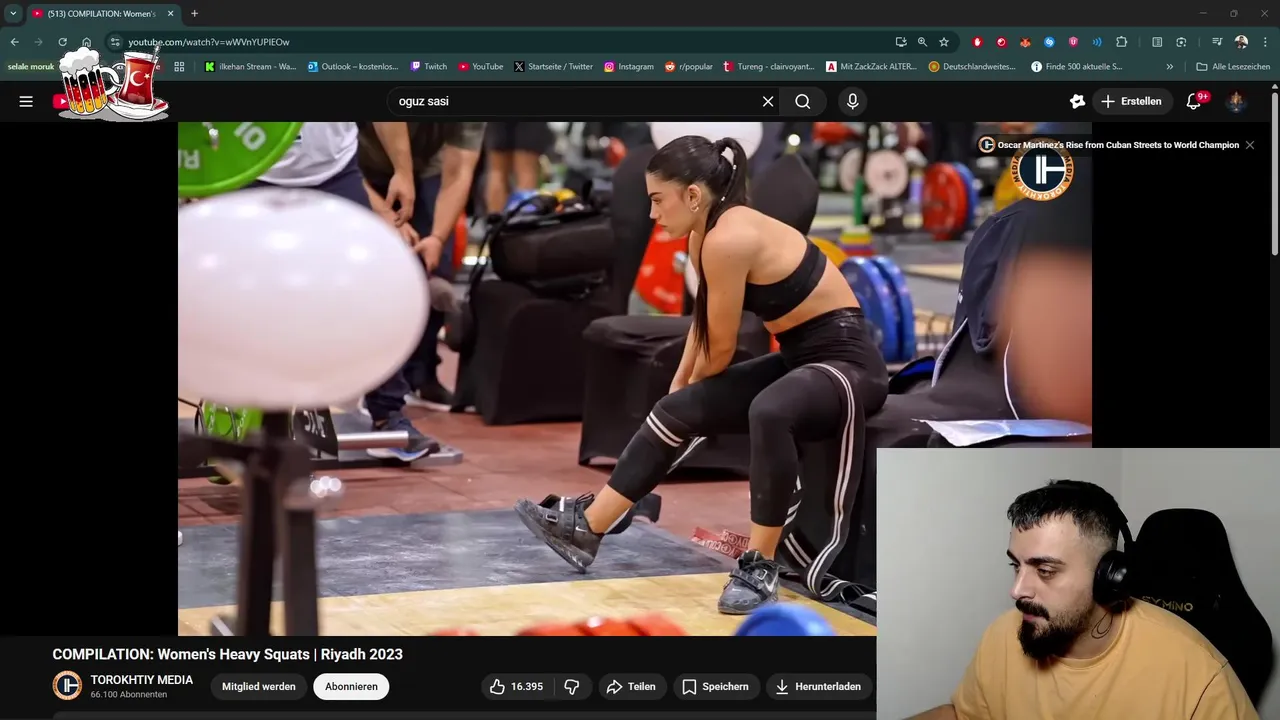Open the zoom magnifier in address bar
The height and width of the screenshot is (720, 1280).
pos(922,42)
